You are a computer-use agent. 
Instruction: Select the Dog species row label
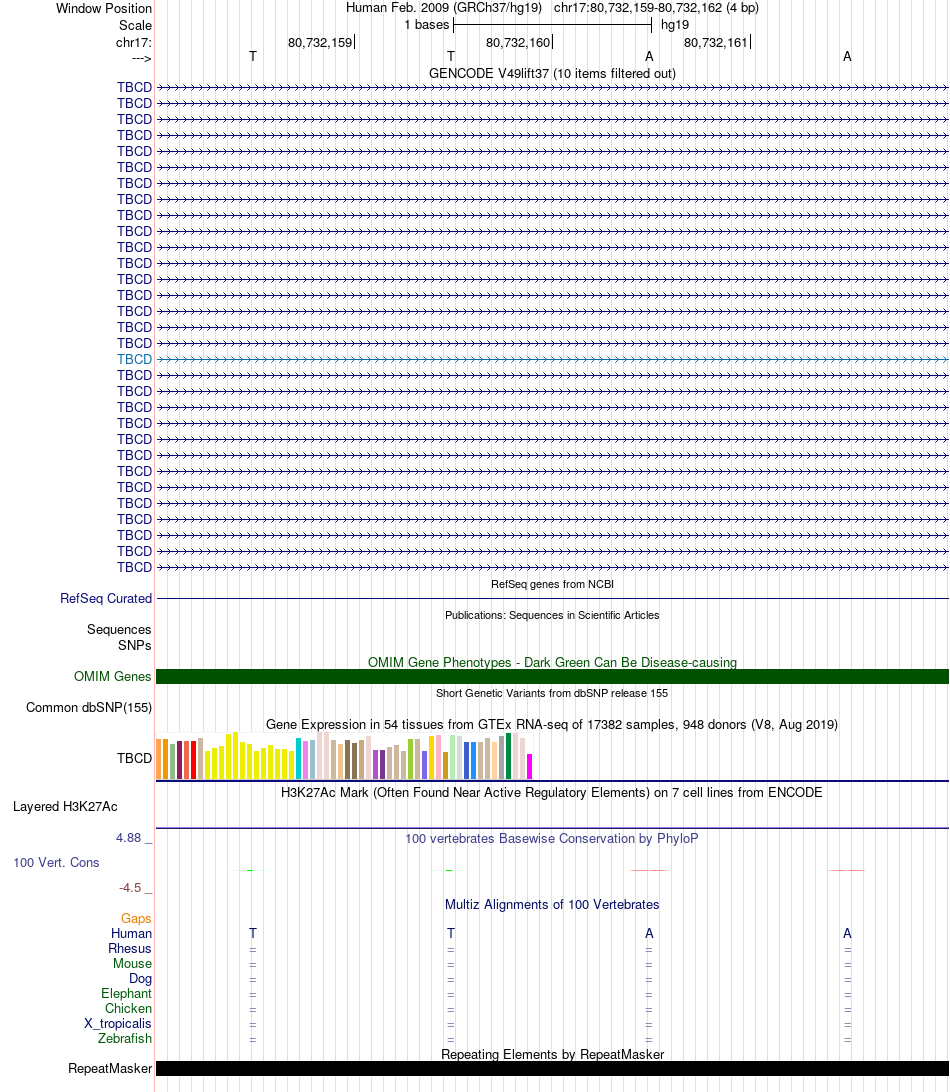[141, 978]
